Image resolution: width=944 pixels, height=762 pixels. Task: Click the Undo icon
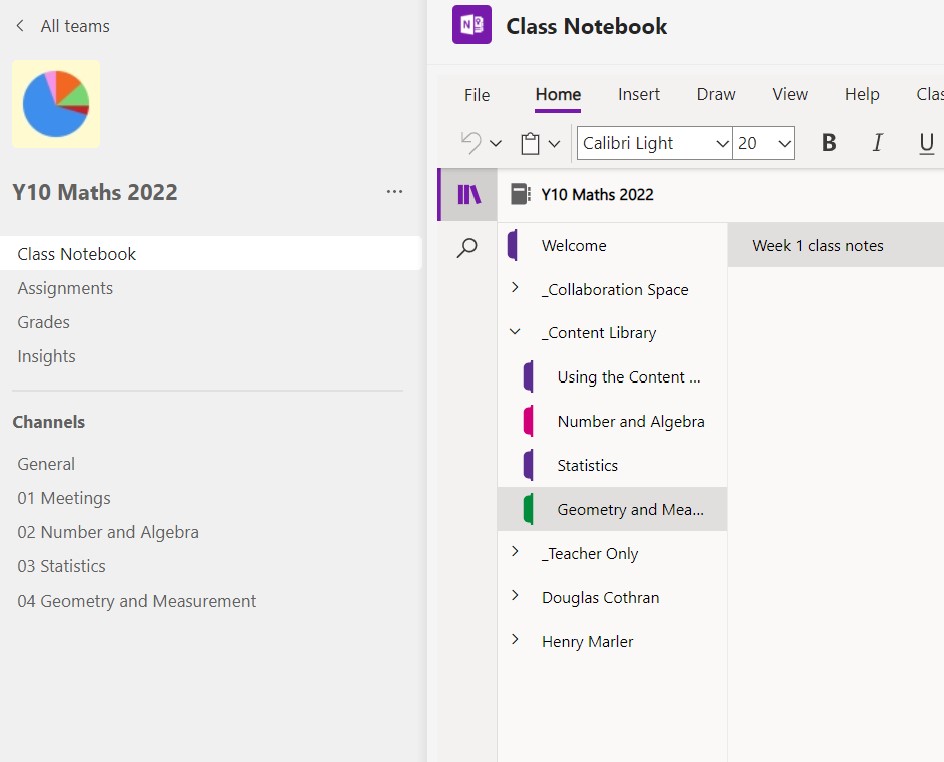point(471,143)
